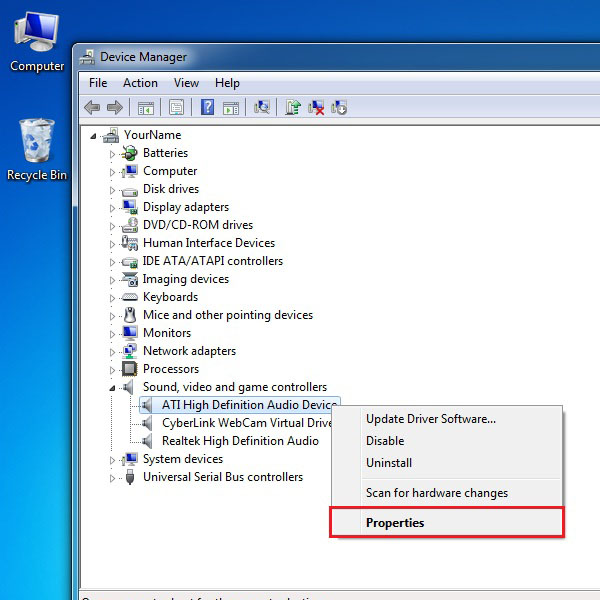Click the DVD/CD-ROM drives category icon
Image resolution: width=600 pixels, height=600 pixels.
130,225
